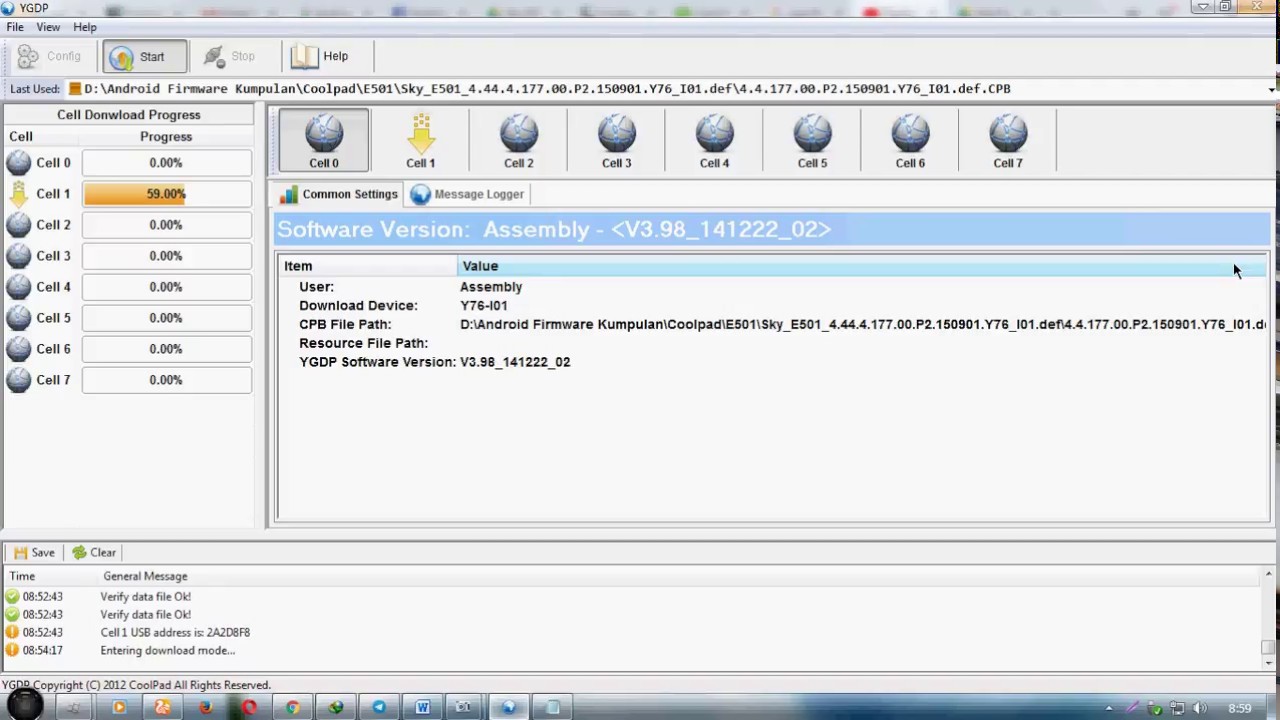1280x720 pixels.
Task: Click Cell 2 icon in progress list
Action: 18,225
